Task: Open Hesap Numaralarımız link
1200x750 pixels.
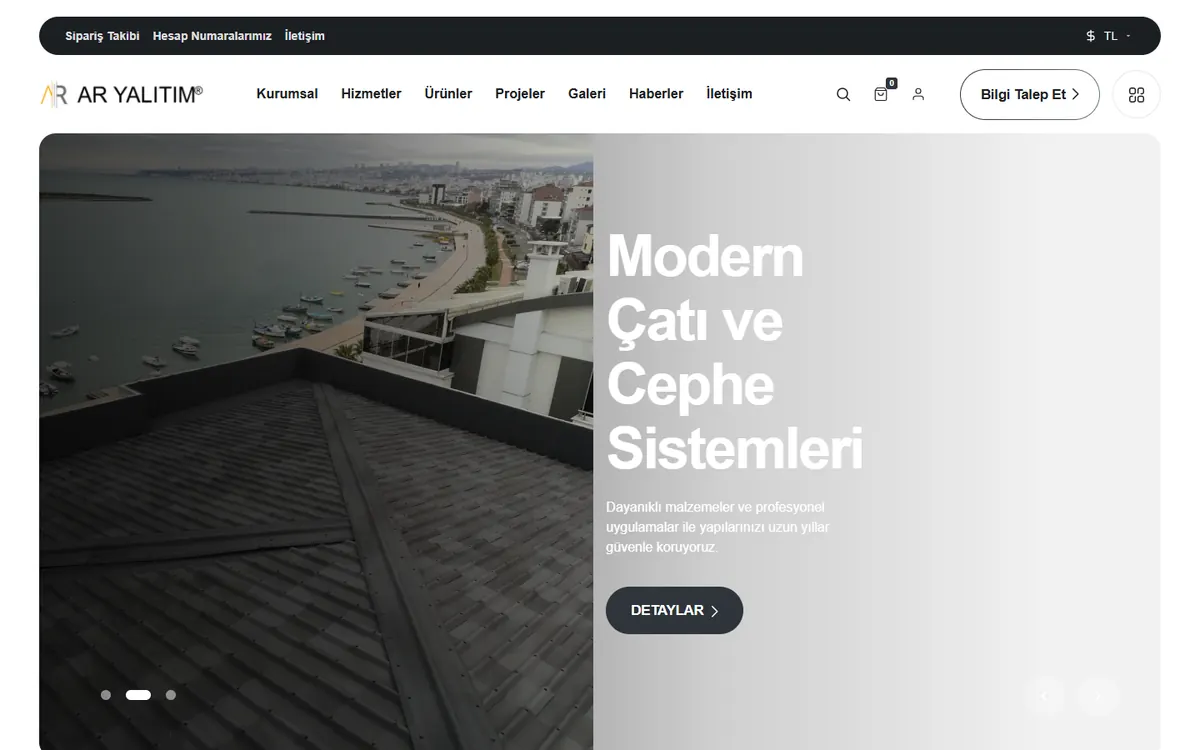Action: (x=212, y=36)
